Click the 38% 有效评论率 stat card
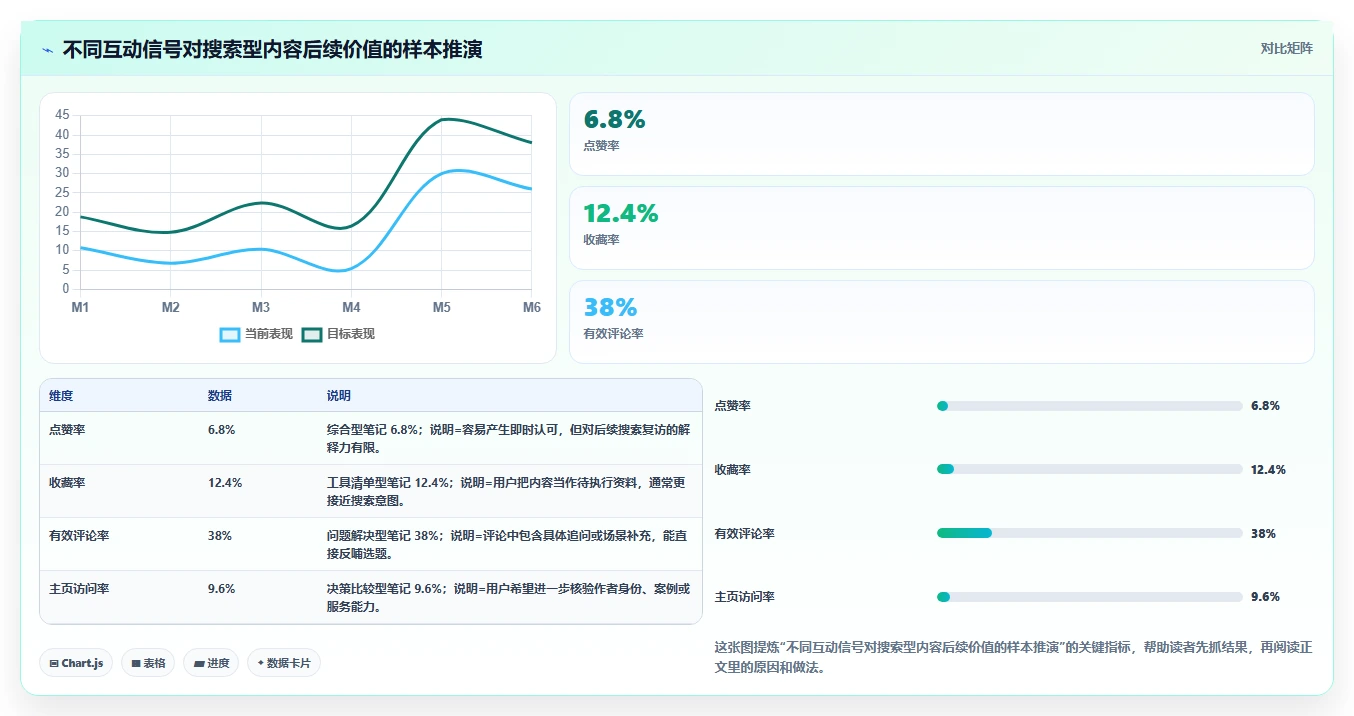The height and width of the screenshot is (716, 1354). [x=941, y=322]
